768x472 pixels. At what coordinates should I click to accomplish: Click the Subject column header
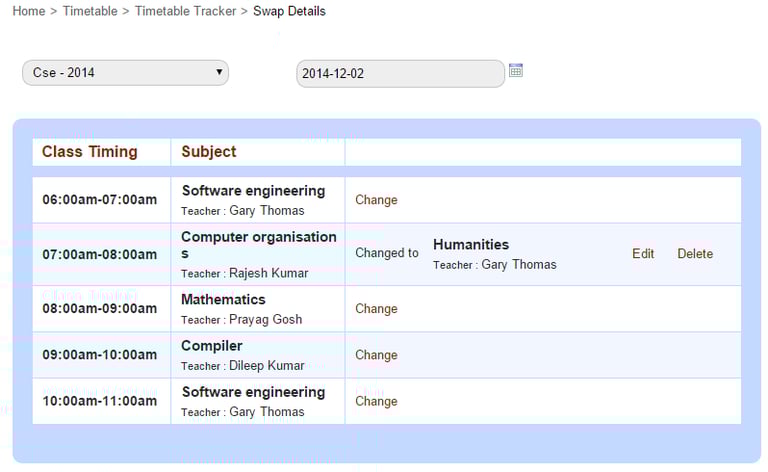click(209, 152)
